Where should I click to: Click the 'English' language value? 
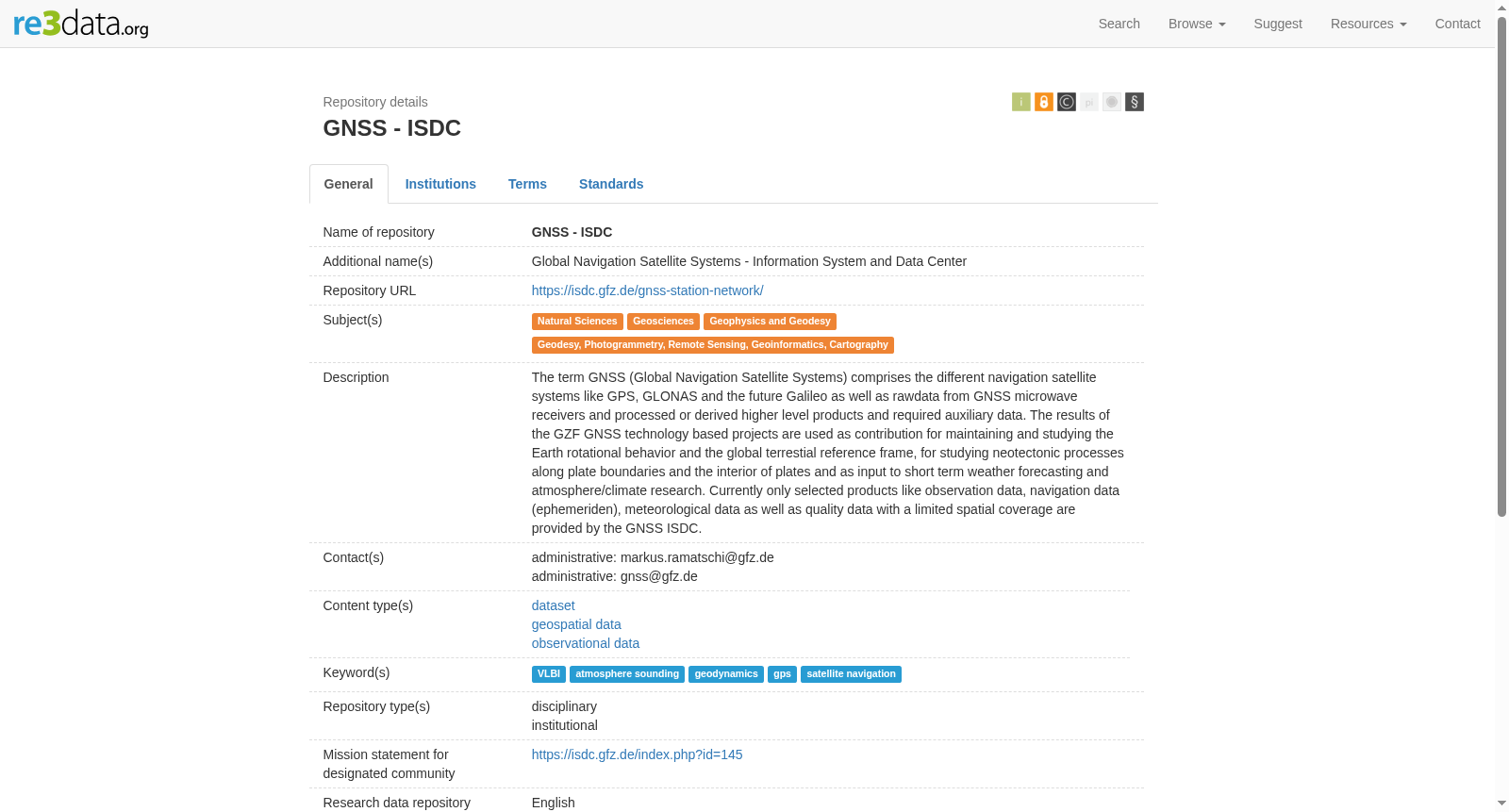(x=554, y=803)
